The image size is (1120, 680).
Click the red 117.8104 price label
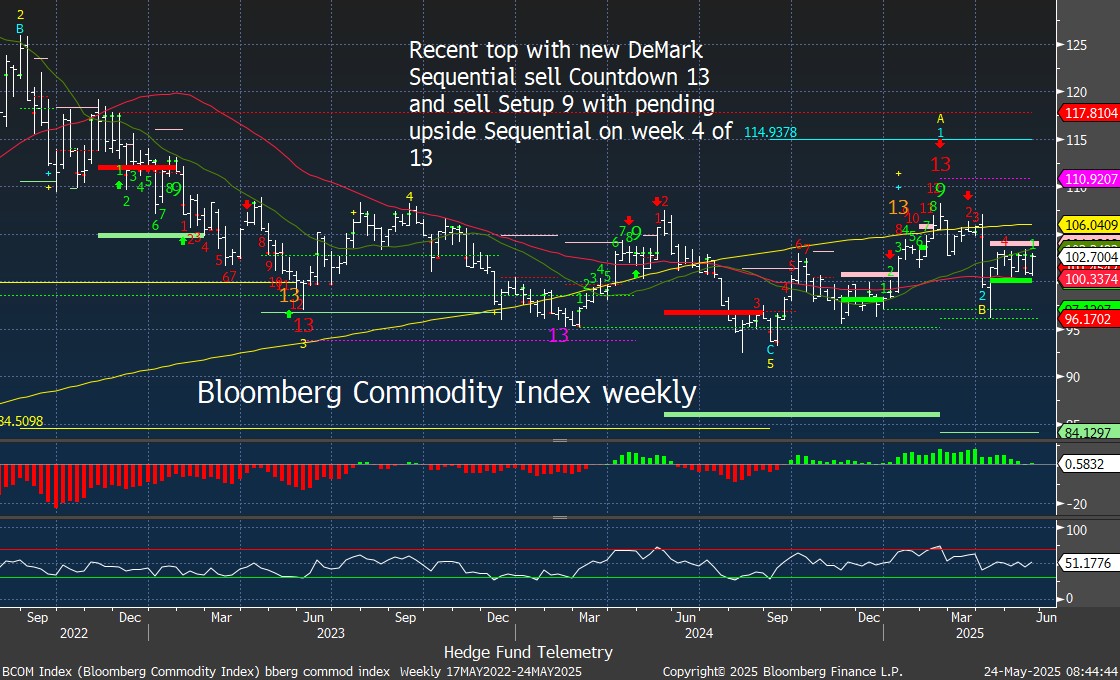coord(1091,113)
